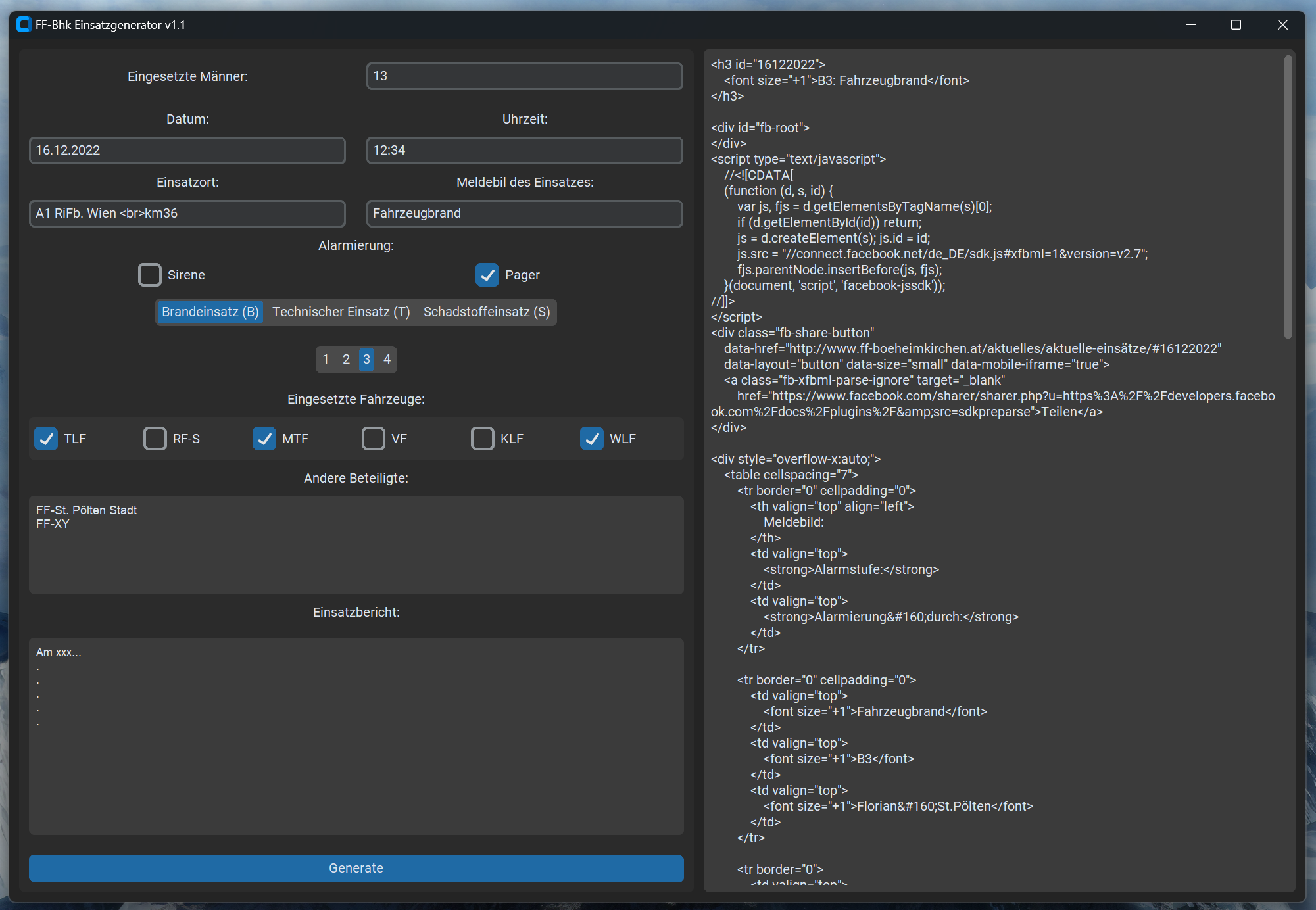This screenshot has height=910, width=1316.
Task: Click the 'Einsatzbericht:' label
Action: (356, 613)
